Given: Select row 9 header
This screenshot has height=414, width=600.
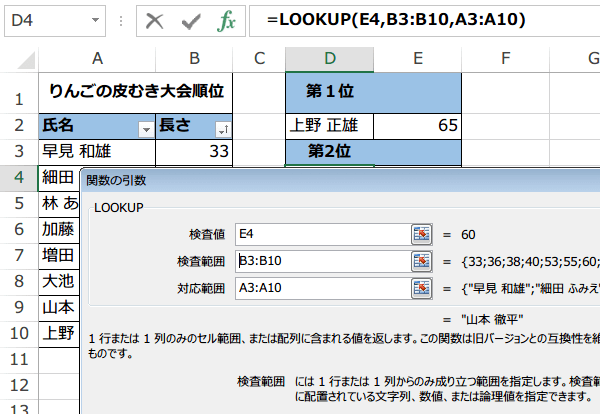Looking at the screenshot, I should [x=19, y=308].
